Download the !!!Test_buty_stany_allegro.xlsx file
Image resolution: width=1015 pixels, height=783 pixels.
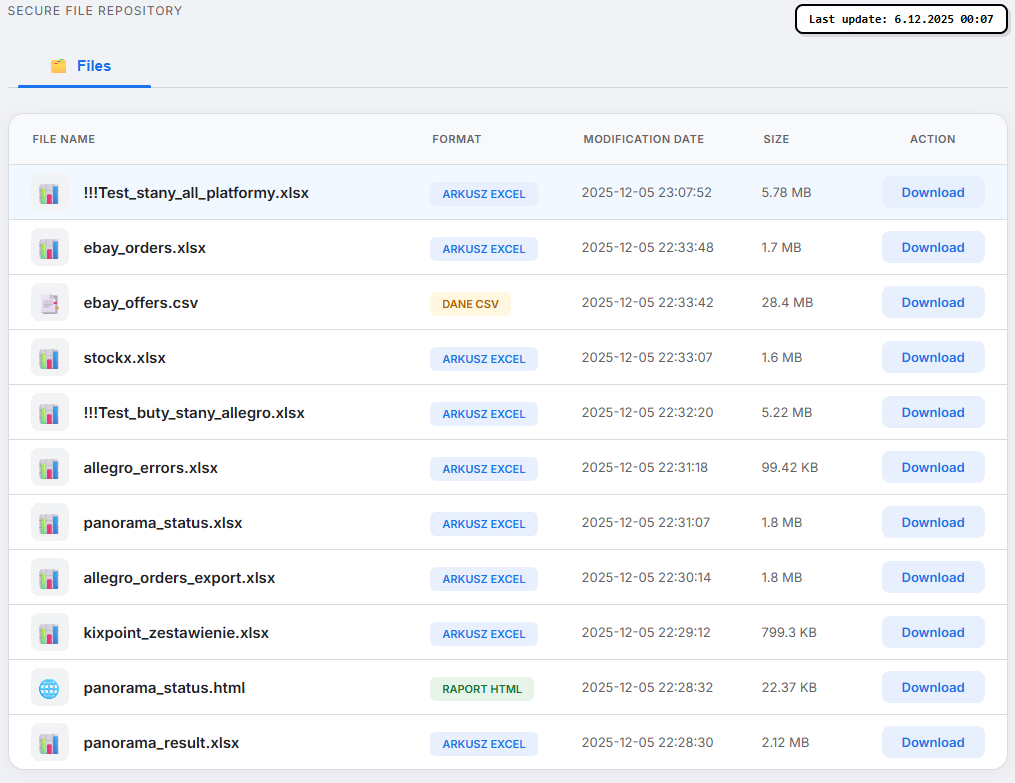click(932, 412)
